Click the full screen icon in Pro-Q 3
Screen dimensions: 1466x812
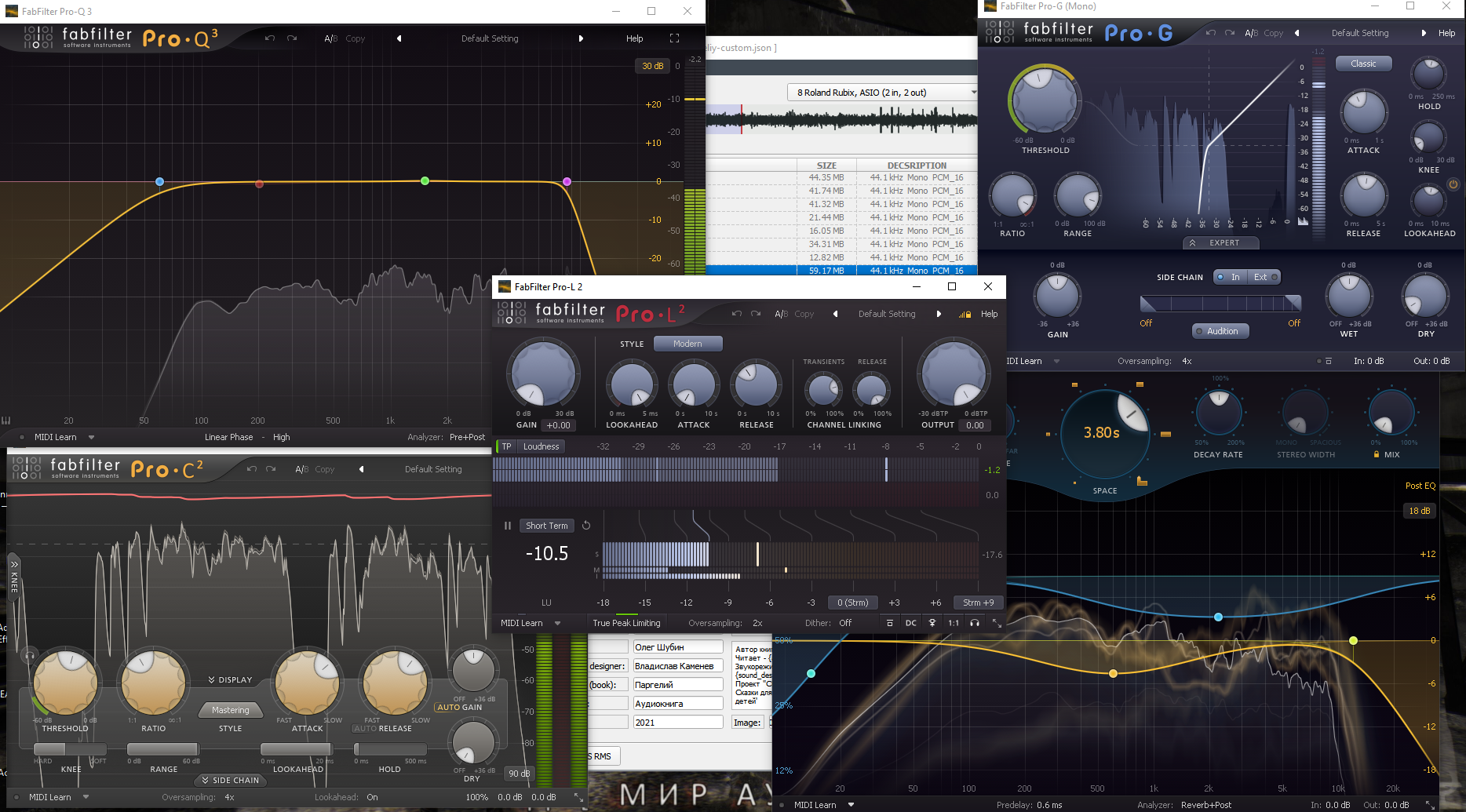coord(674,38)
